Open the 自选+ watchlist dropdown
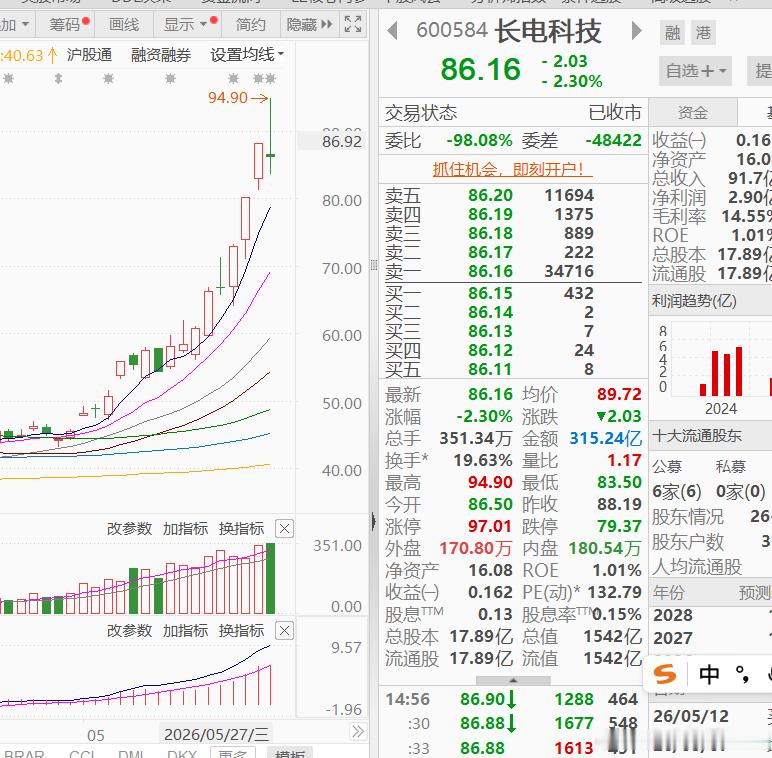 click(x=696, y=71)
